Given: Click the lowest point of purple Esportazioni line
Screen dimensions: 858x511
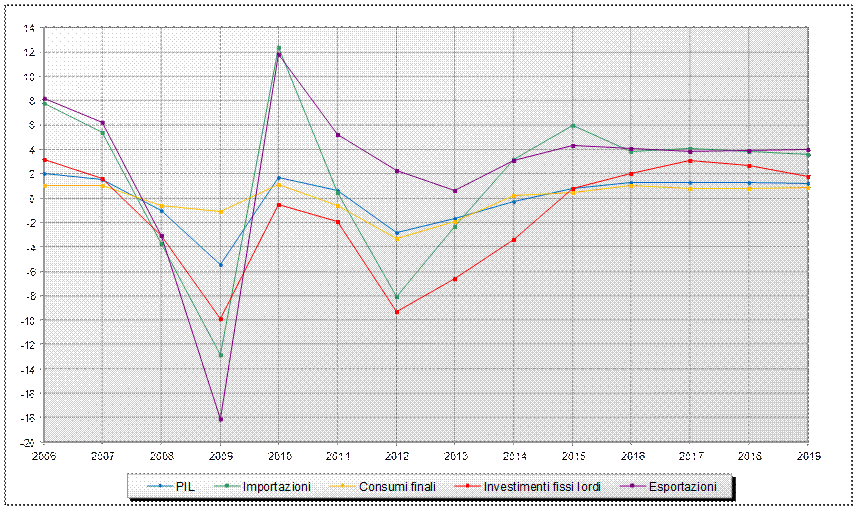Looking at the screenshot, I should [x=221, y=419].
